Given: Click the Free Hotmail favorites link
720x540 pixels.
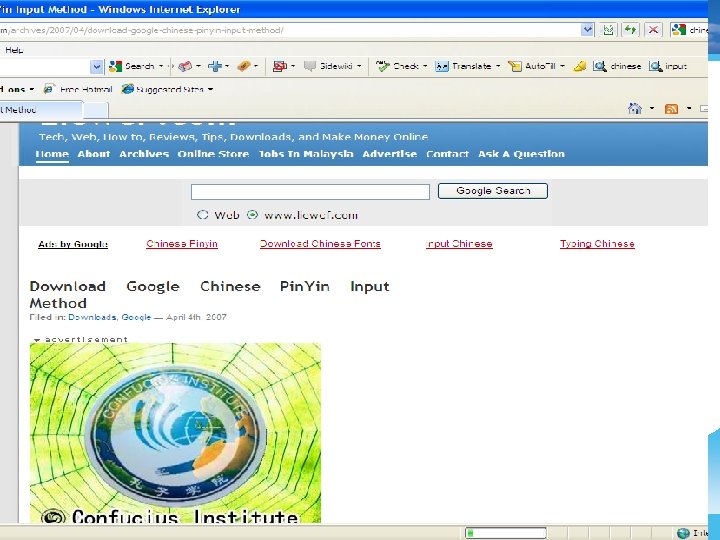Looking at the screenshot, I should tap(78, 89).
